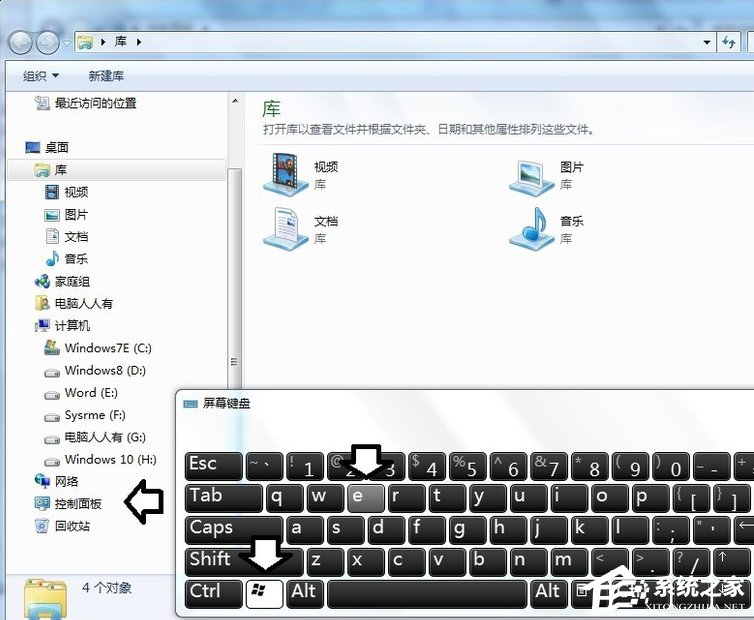
Task: Open the 组织 menu
Action: pos(41,76)
